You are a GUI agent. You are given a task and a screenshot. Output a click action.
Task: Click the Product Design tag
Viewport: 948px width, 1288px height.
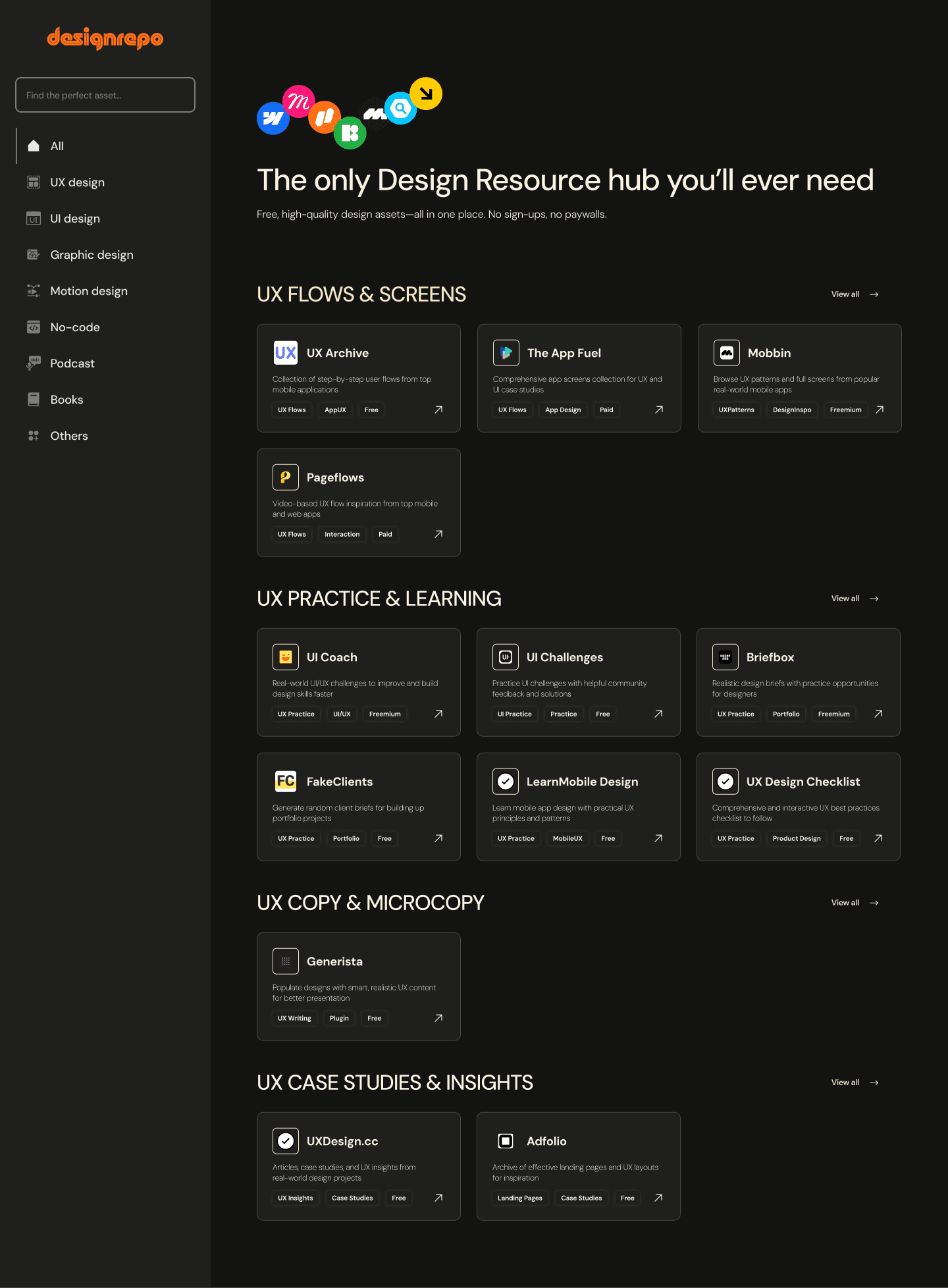tap(797, 838)
